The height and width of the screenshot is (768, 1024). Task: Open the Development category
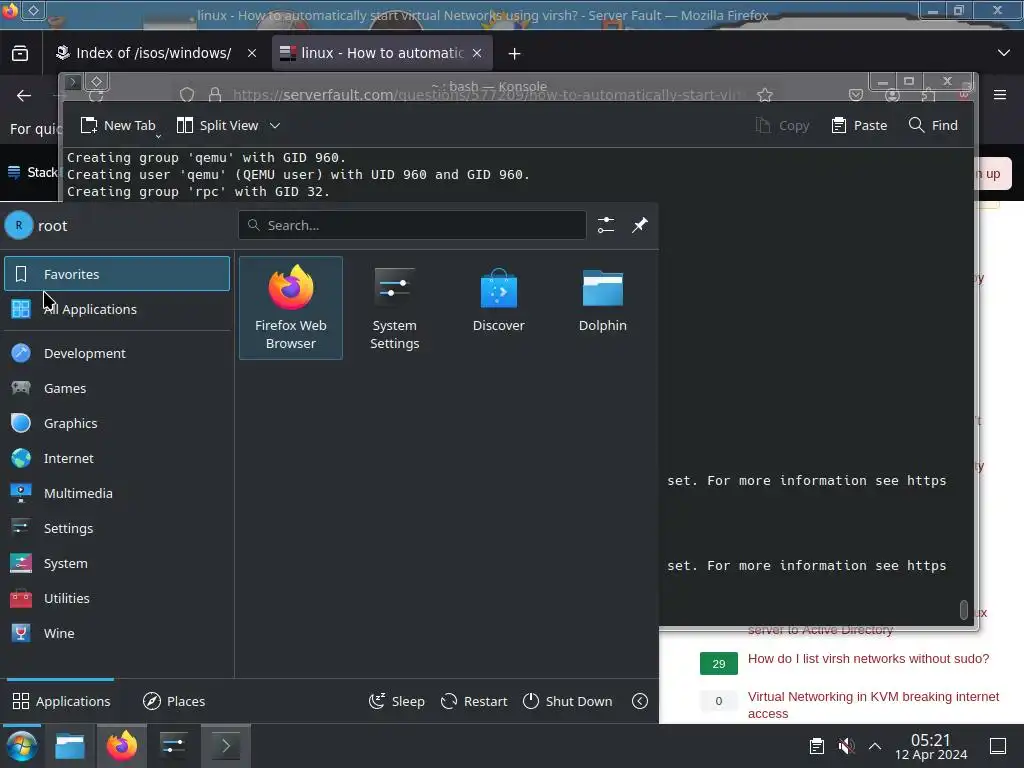(117, 353)
